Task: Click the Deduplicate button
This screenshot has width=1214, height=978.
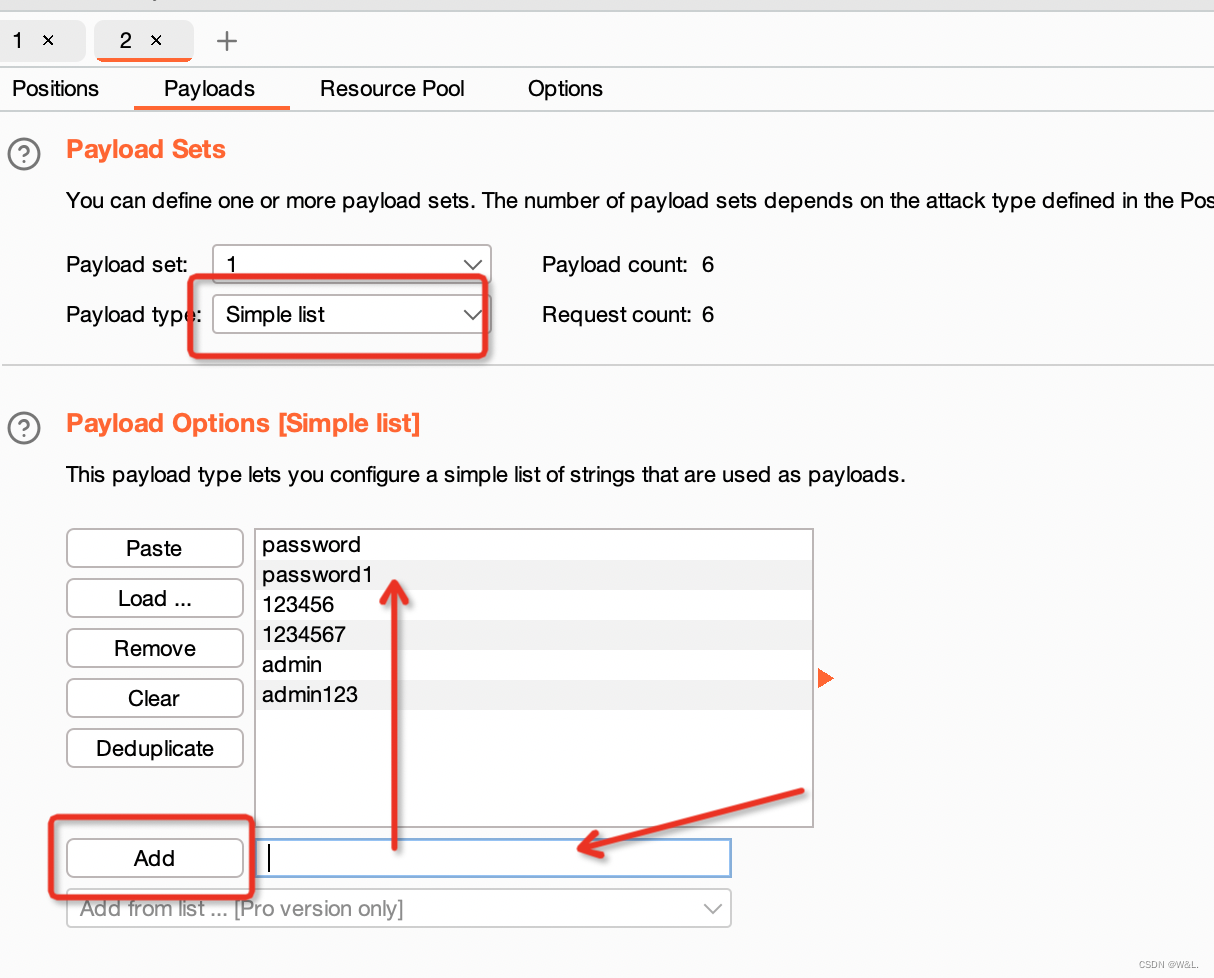Action: click(155, 748)
